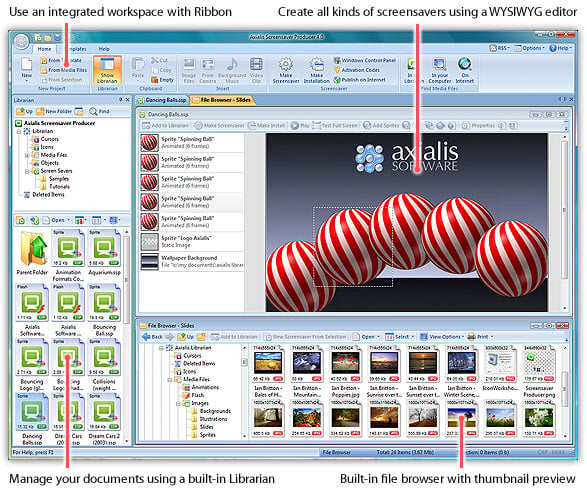Play the screensaver preview
Screen dimensions: 587x492
pyautogui.click(x=300, y=126)
